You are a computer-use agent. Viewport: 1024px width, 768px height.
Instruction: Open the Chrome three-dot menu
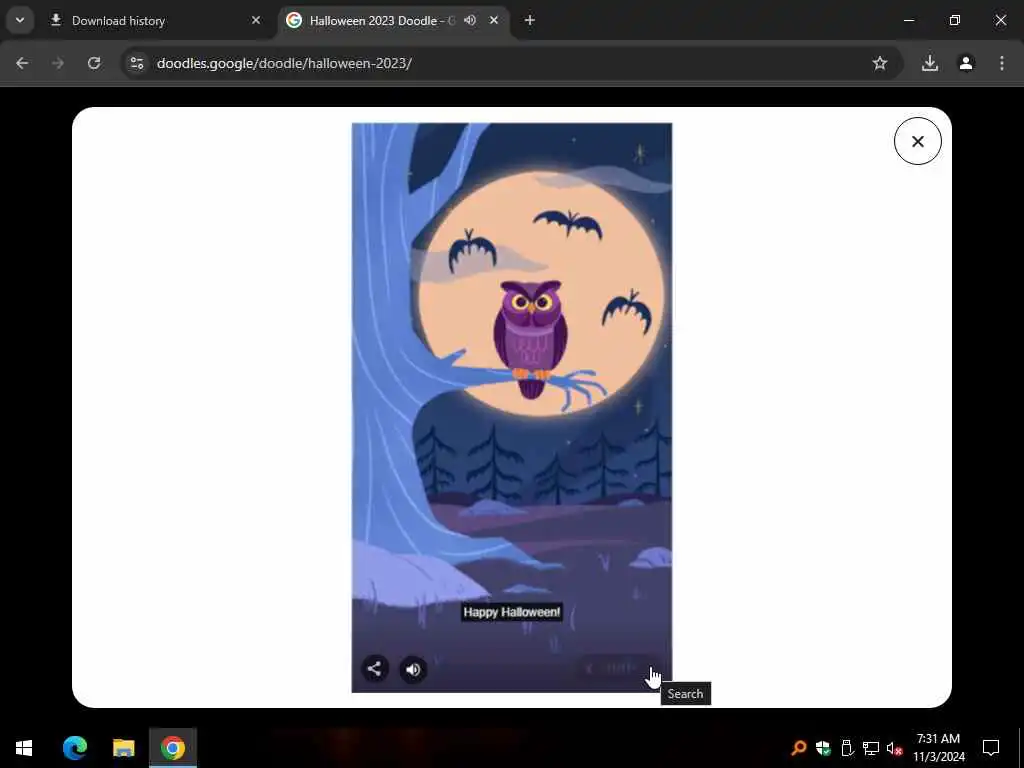(1002, 63)
